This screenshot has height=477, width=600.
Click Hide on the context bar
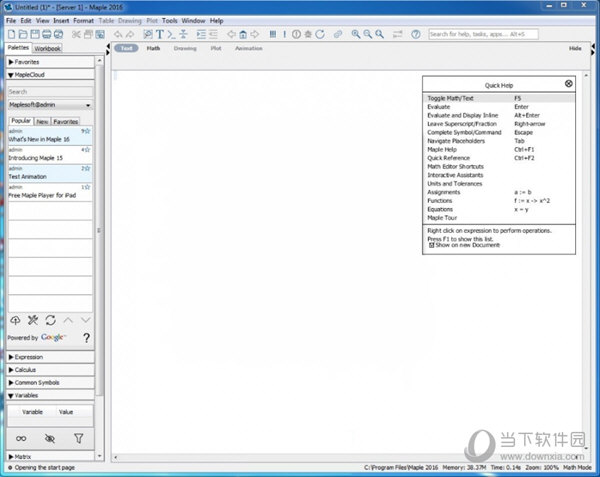(575, 48)
